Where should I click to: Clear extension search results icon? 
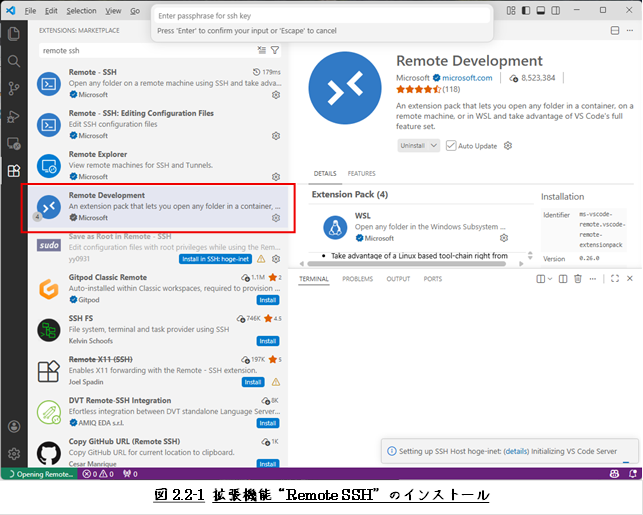click(x=261, y=49)
